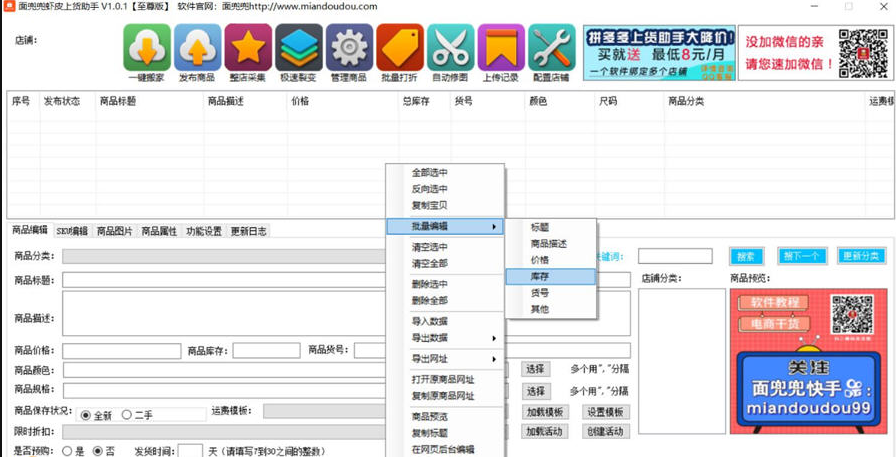Click the 加载模板 button
The height and width of the screenshot is (457, 896).
(545, 412)
